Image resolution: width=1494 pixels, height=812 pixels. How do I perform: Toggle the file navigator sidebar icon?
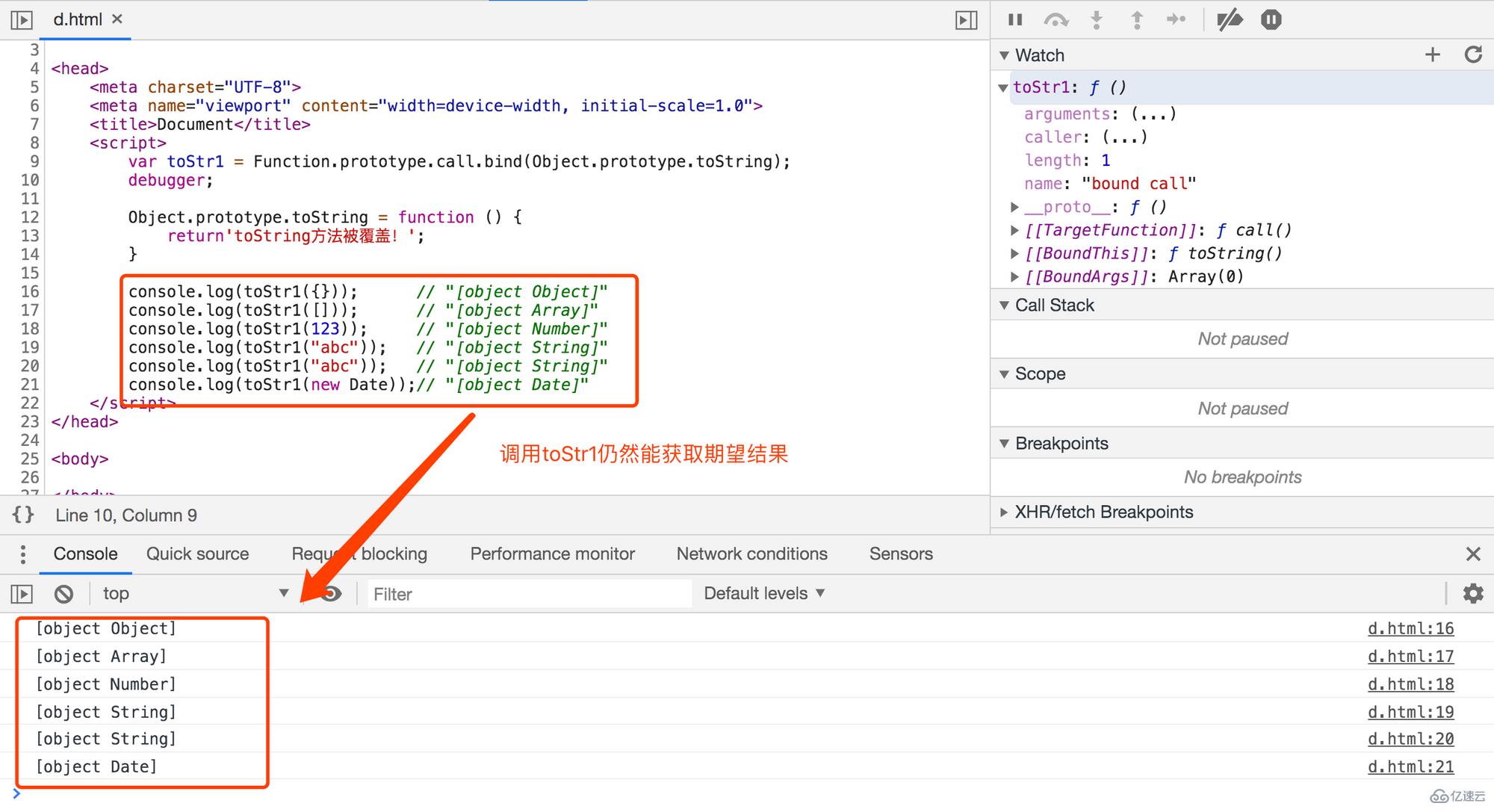click(x=22, y=19)
